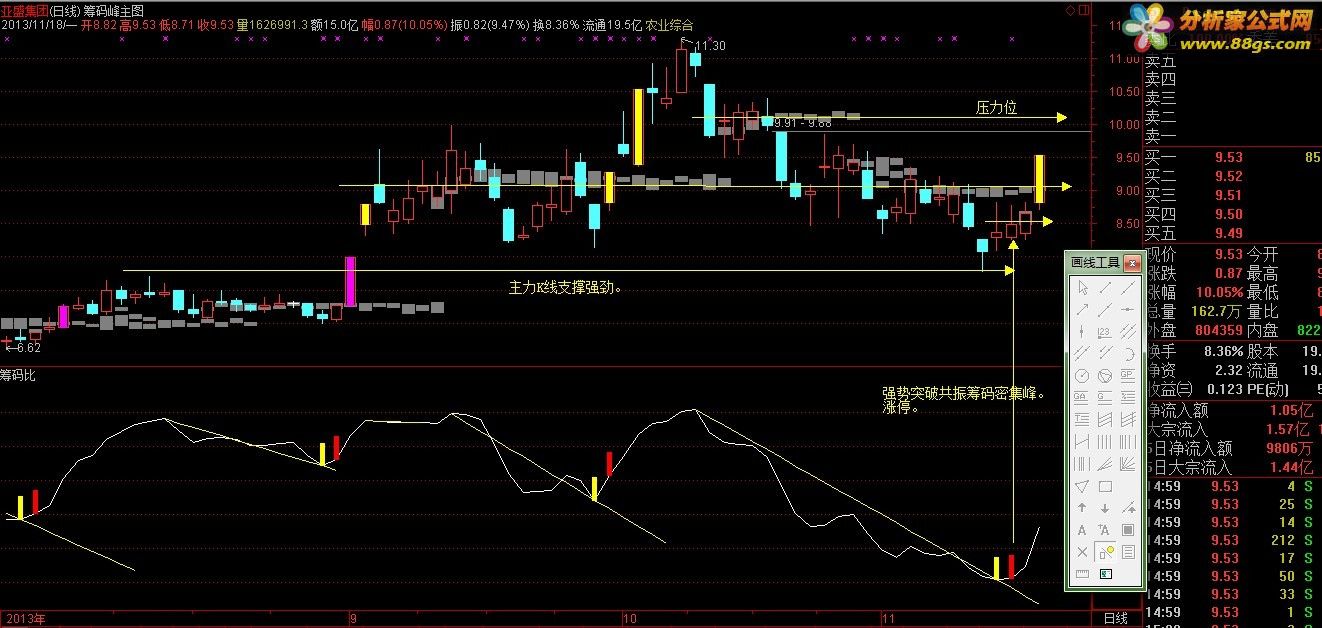
Task: Select the ruler measuring tool
Action: click(x=1082, y=573)
